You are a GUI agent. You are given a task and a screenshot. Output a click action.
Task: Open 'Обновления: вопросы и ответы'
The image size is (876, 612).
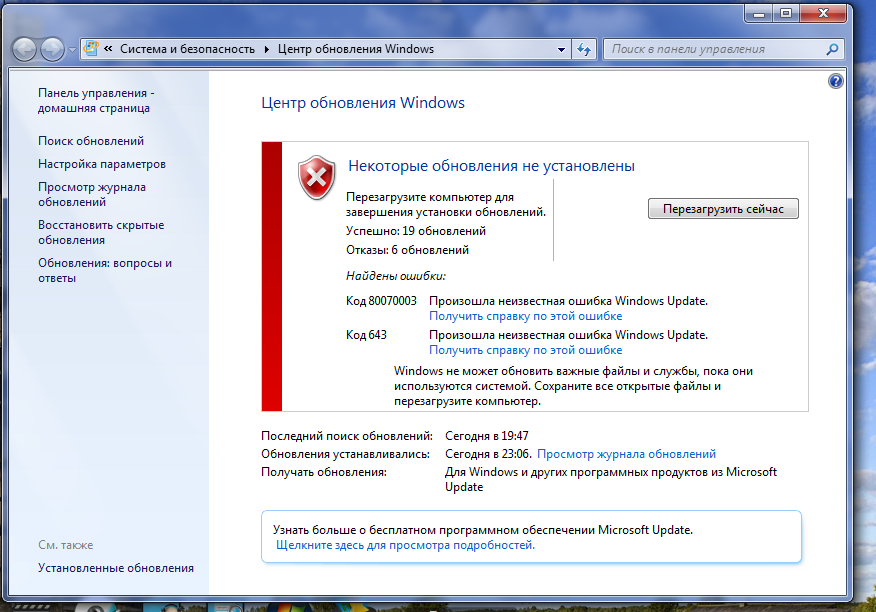pyautogui.click(x=105, y=270)
